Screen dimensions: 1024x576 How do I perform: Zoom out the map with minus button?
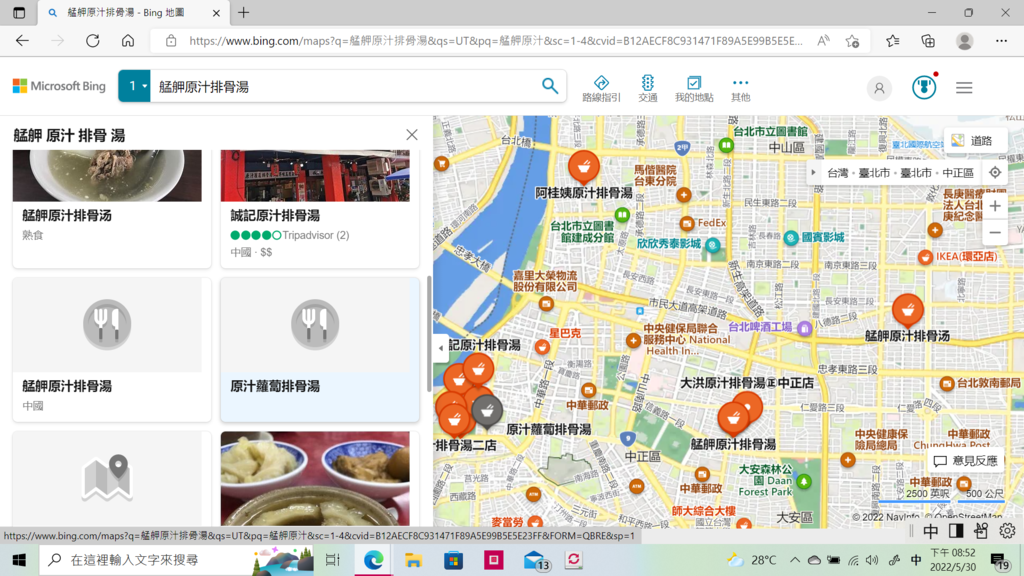(995, 232)
